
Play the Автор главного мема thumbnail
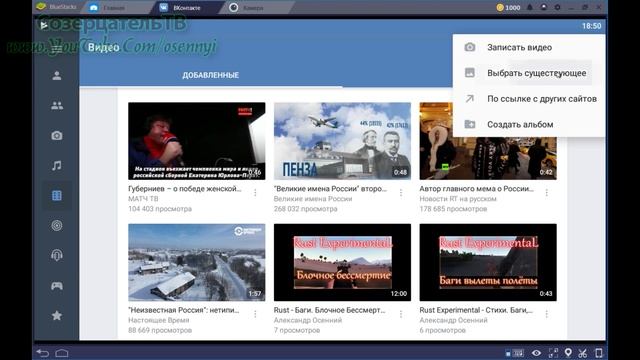tap(488, 158)
